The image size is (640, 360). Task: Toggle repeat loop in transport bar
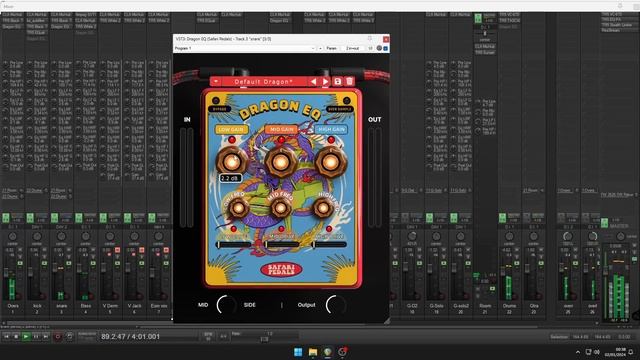(x=69, y=336)
